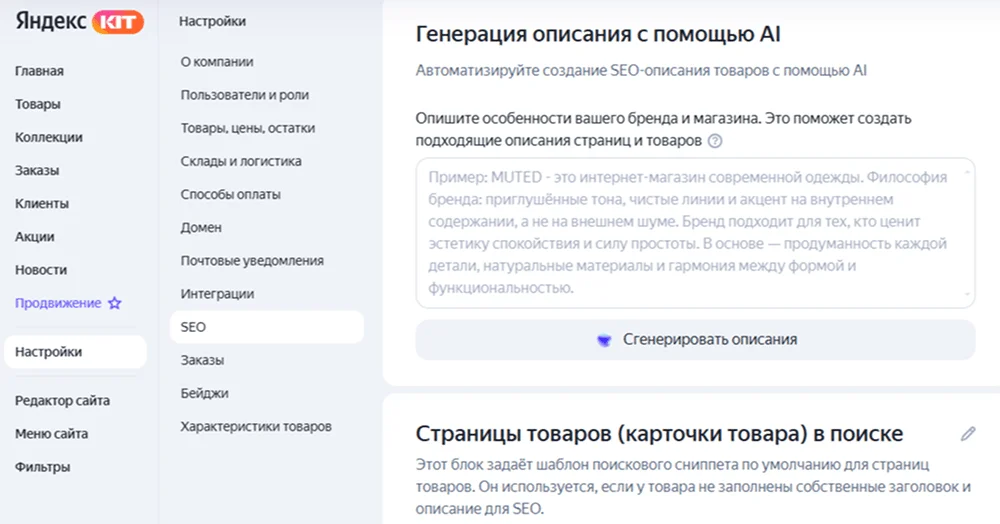Open Интеграции settings page

pyautogui.click(x=217, y=294)
